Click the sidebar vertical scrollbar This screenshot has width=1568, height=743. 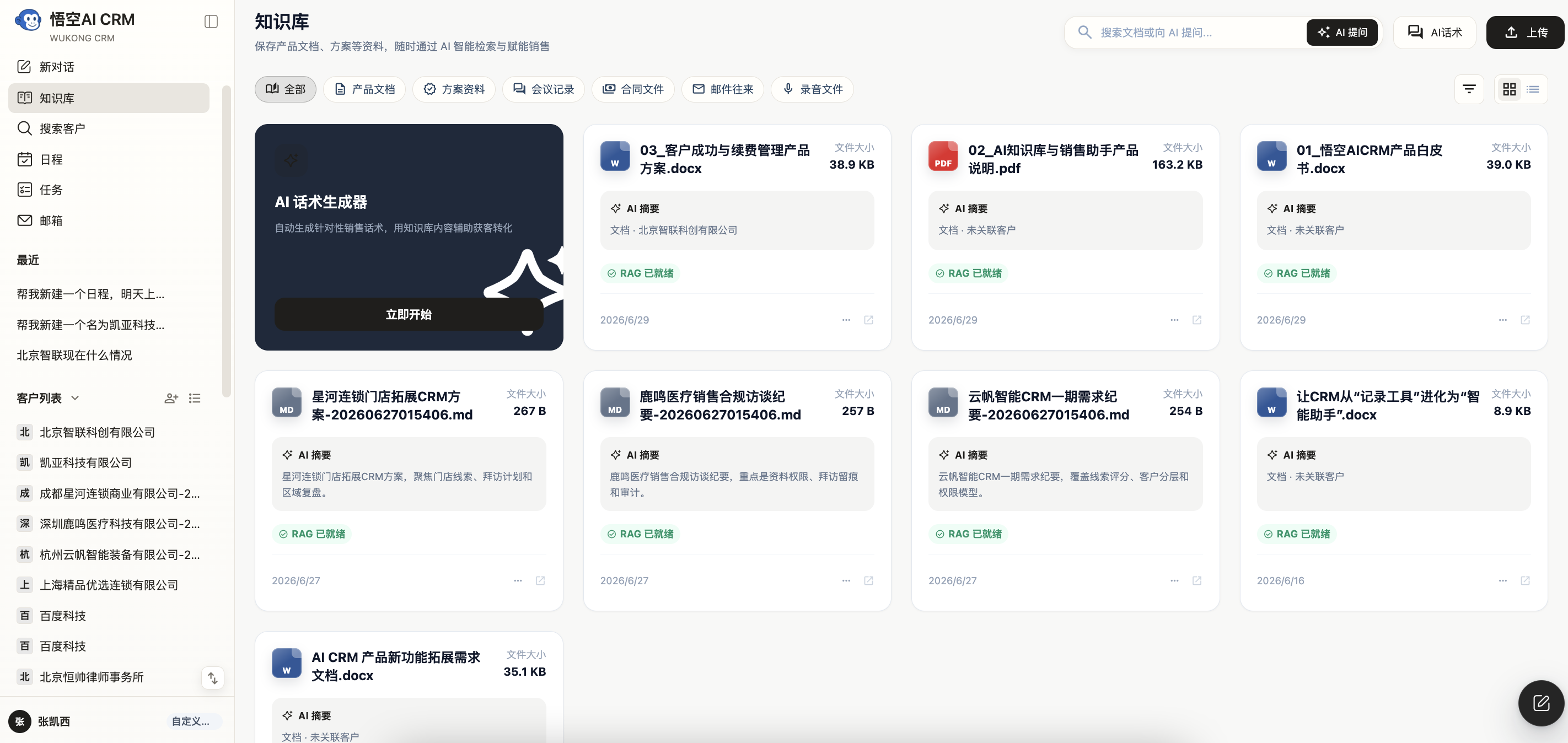pyautogui.click(x=227, y=241)
